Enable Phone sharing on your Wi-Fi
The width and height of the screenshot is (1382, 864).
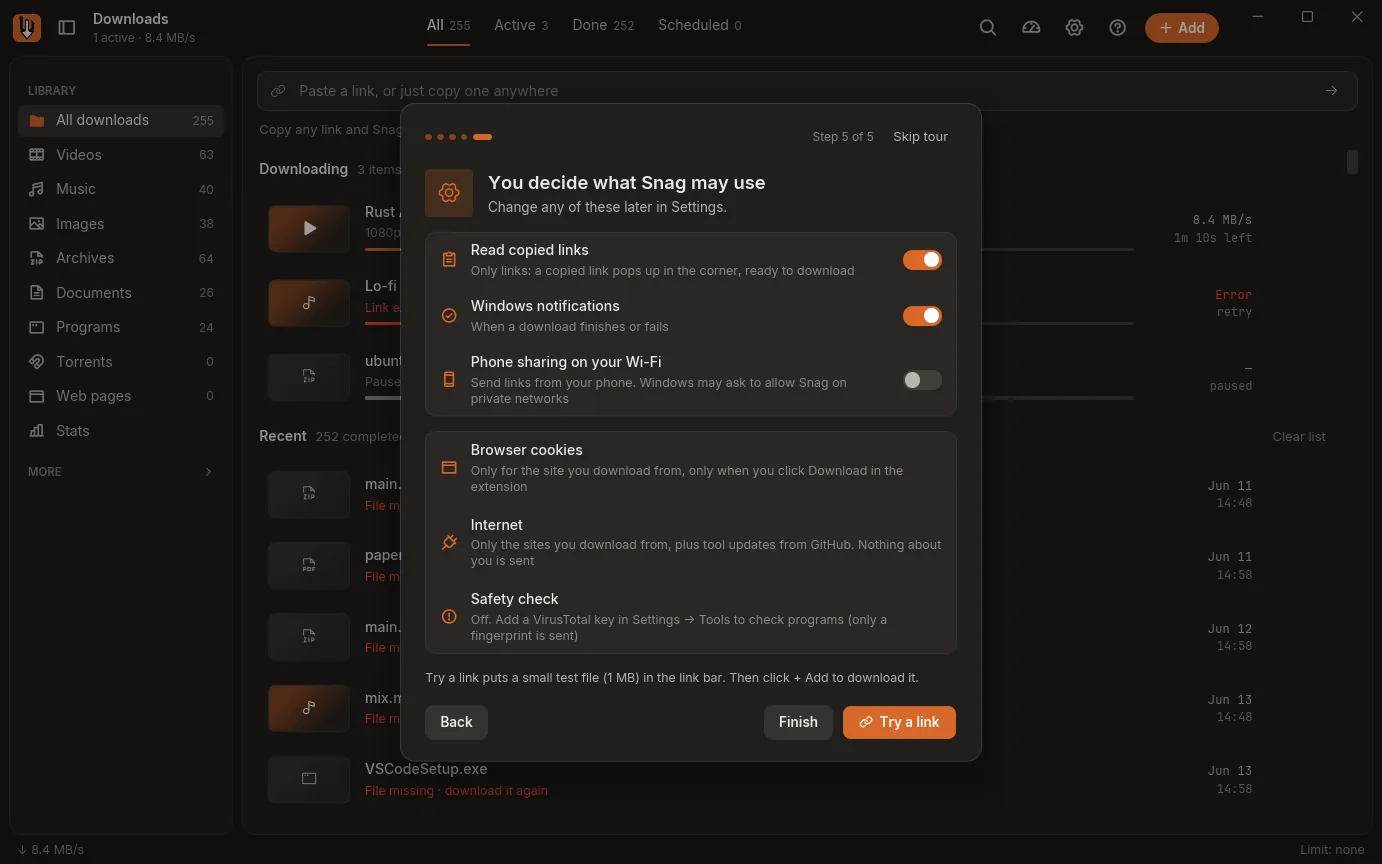pyautogui.click(x=922, y=380)
